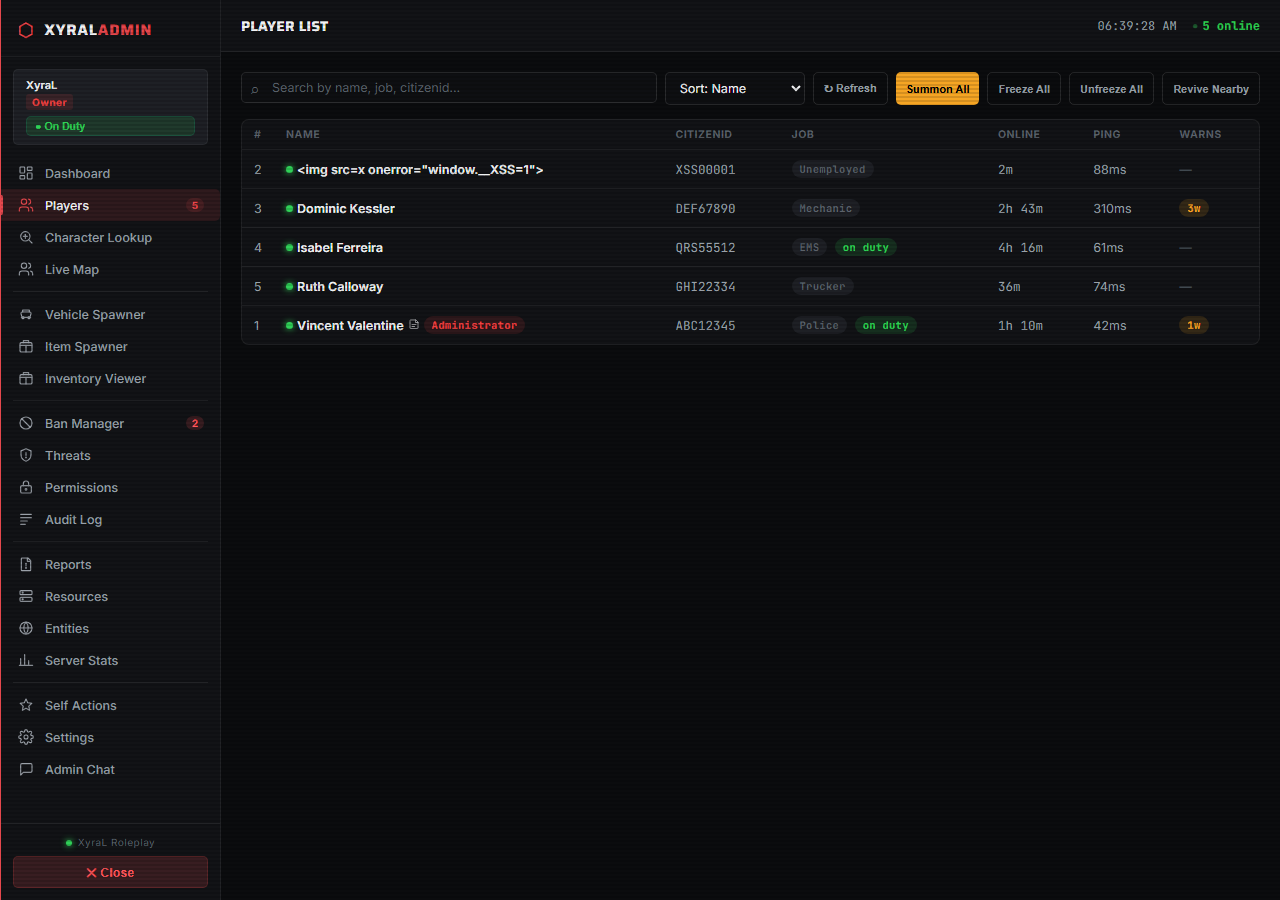Click the notes icon beside Vincent Valentine
This screenshot has height=900, width=1280.
(414, 325)
